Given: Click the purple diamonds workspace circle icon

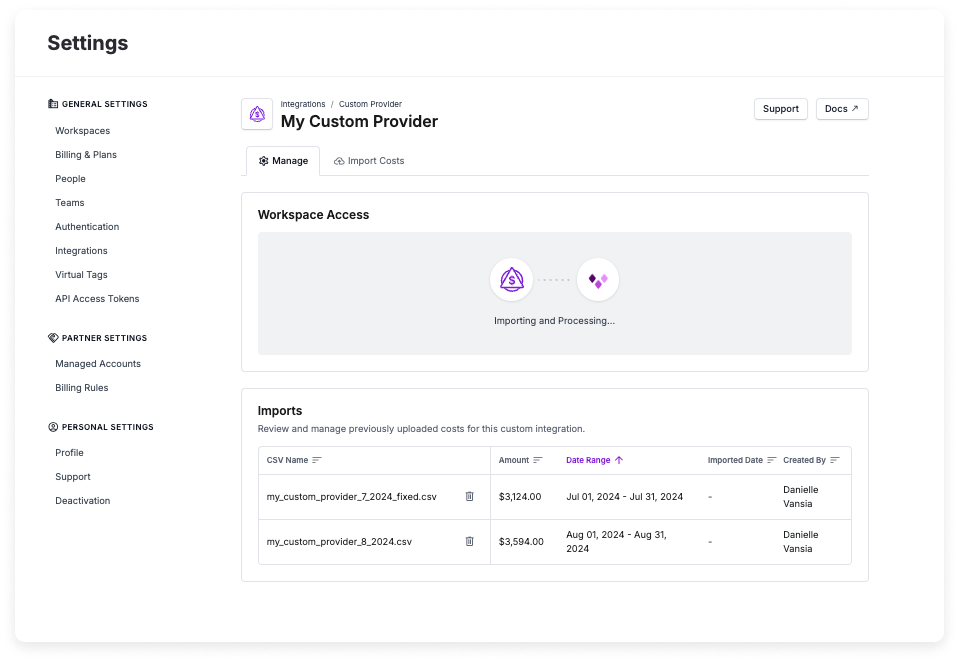Looking at the screenshot, I should pos(598,280).
